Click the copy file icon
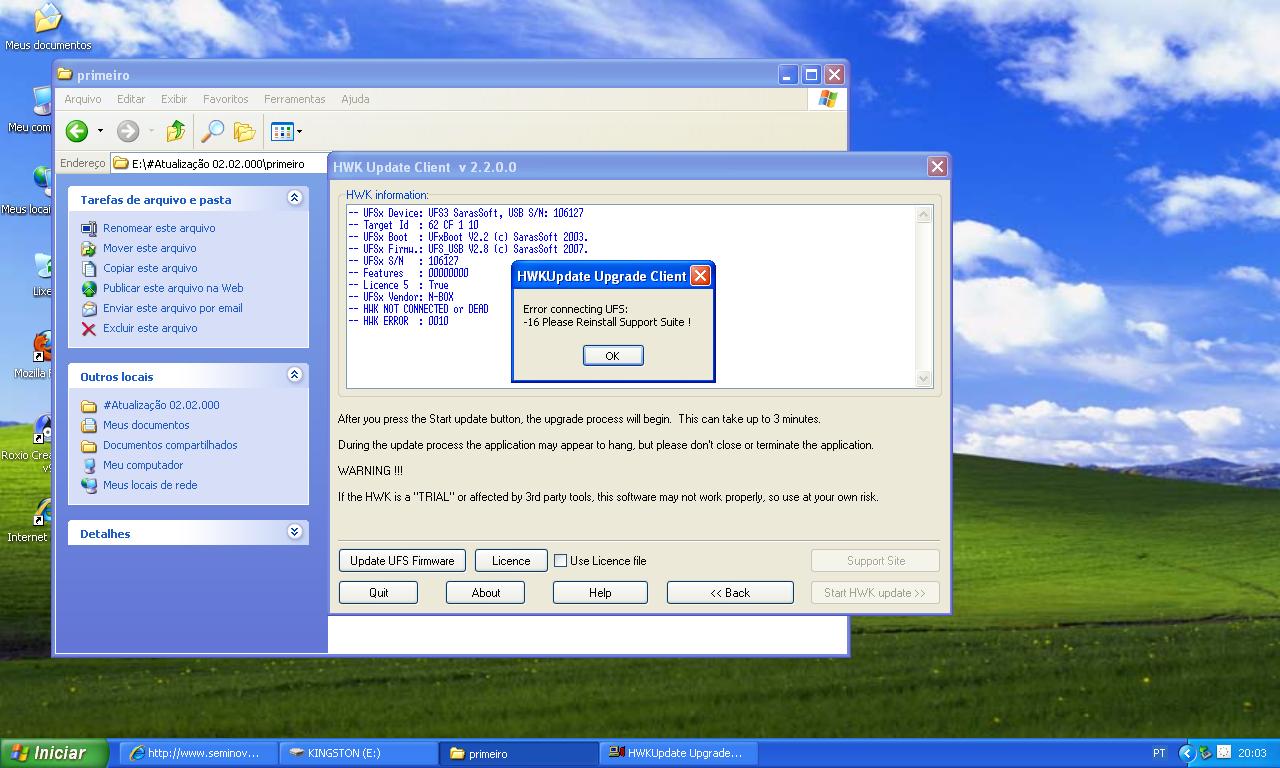 click(89, 268)
